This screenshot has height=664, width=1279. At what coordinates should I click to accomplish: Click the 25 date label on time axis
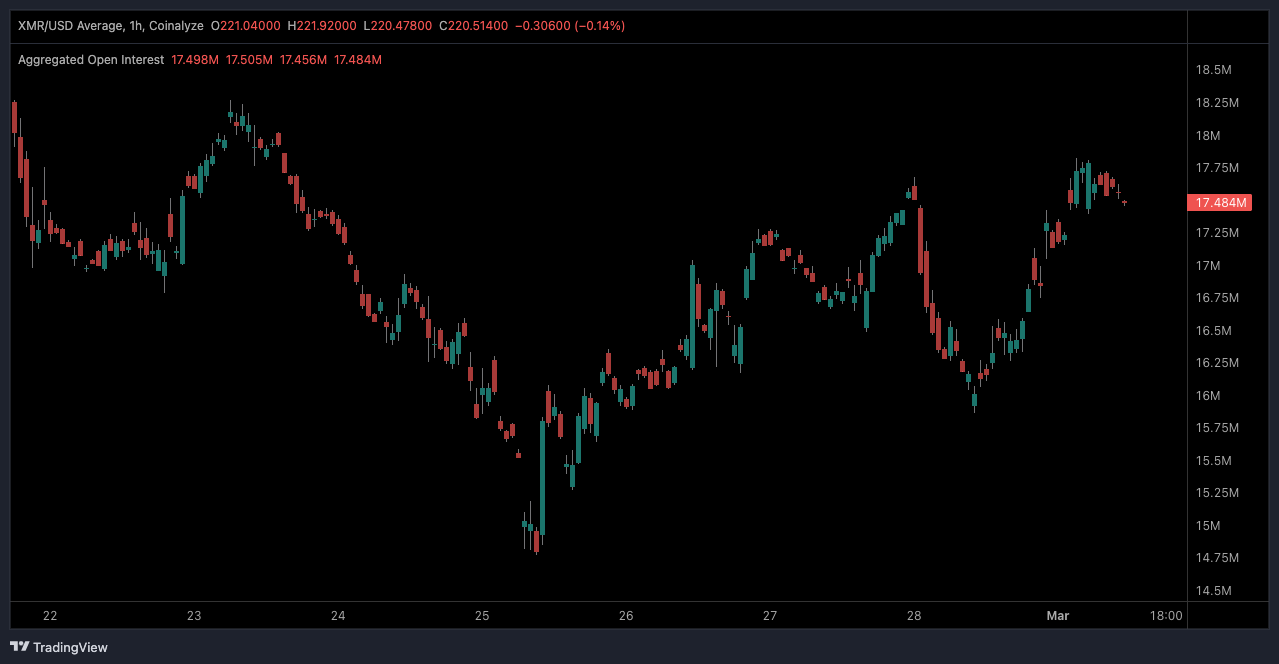point(482,616)
